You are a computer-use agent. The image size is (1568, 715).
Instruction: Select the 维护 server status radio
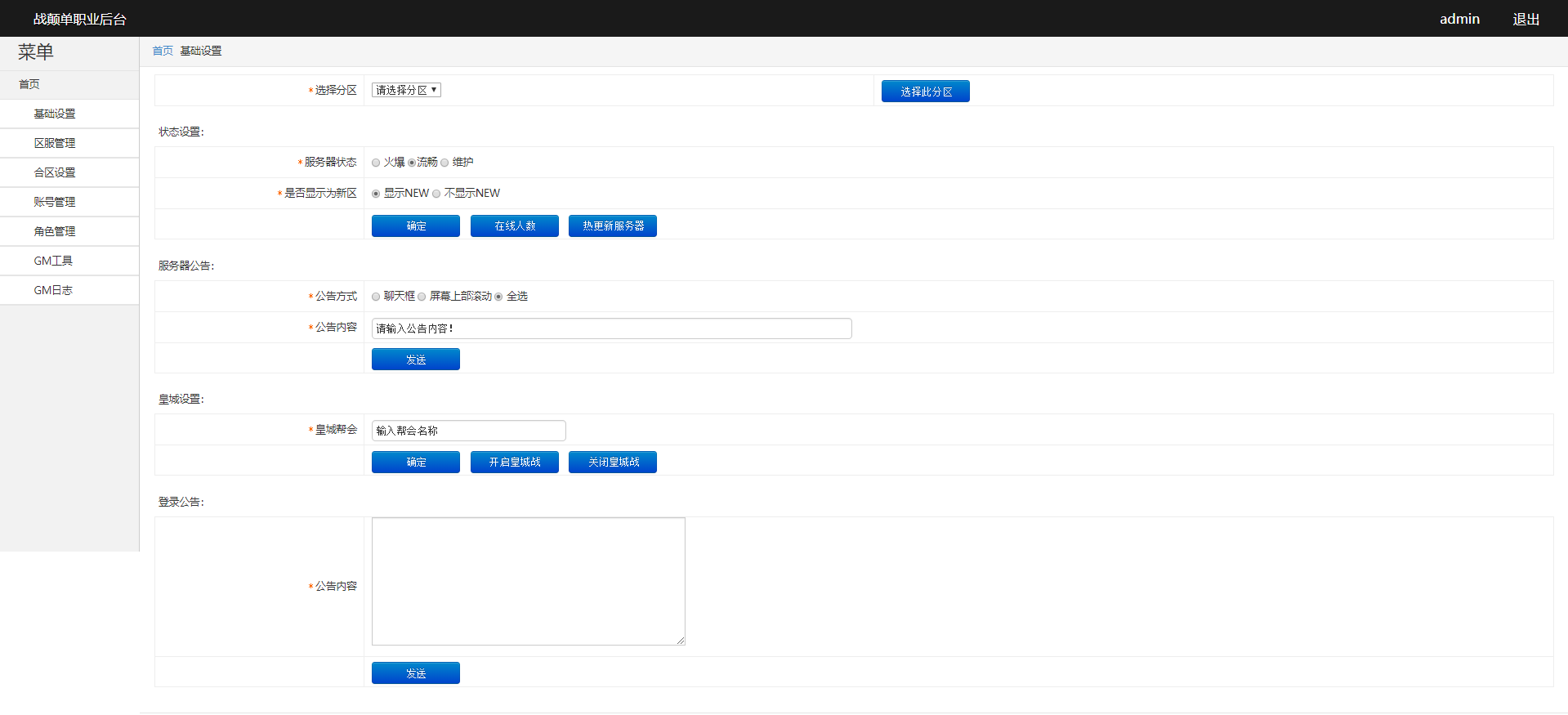pyautogui.click(x=444, y=163)
